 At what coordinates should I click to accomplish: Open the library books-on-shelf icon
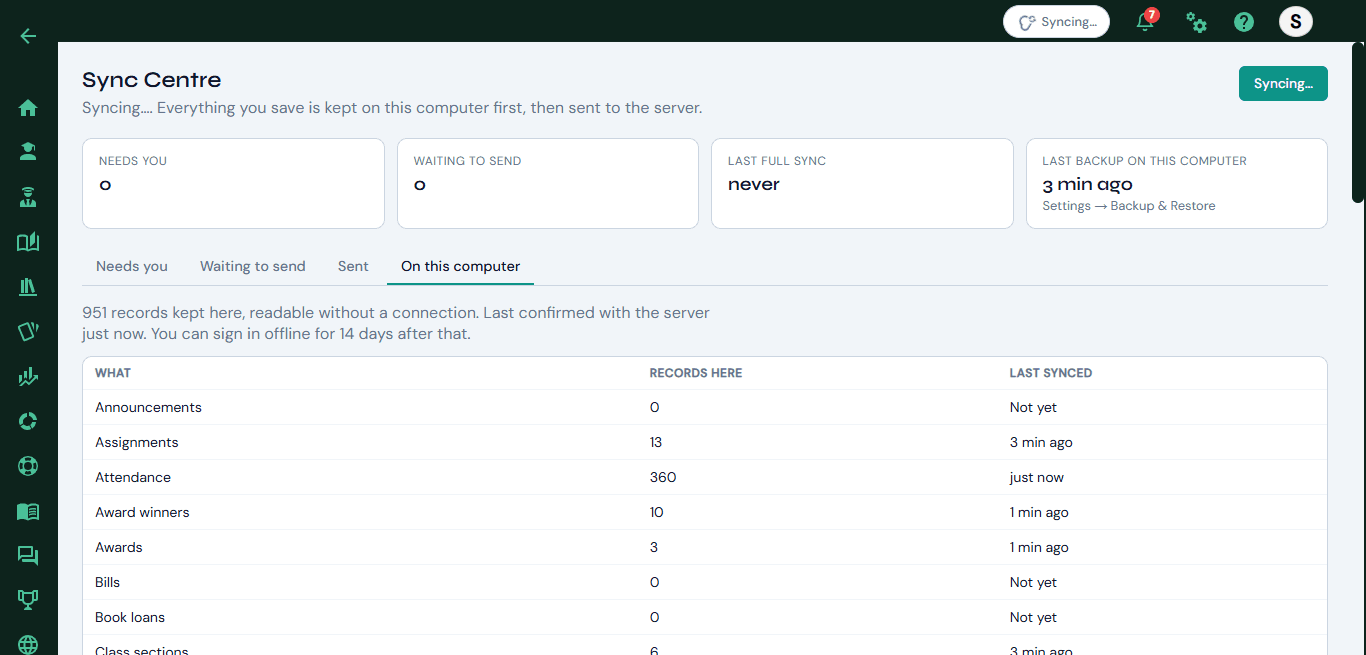click(28, 287)
